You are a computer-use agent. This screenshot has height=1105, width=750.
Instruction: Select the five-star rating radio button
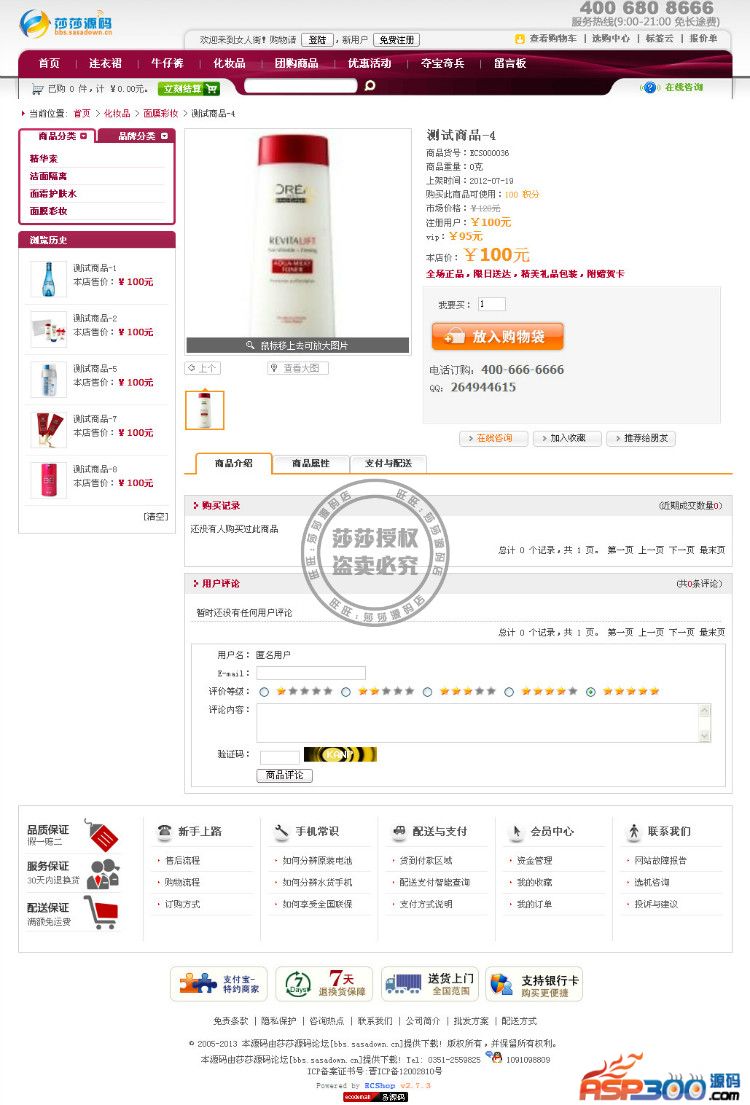pyautogui.click(x=591, y=692)
